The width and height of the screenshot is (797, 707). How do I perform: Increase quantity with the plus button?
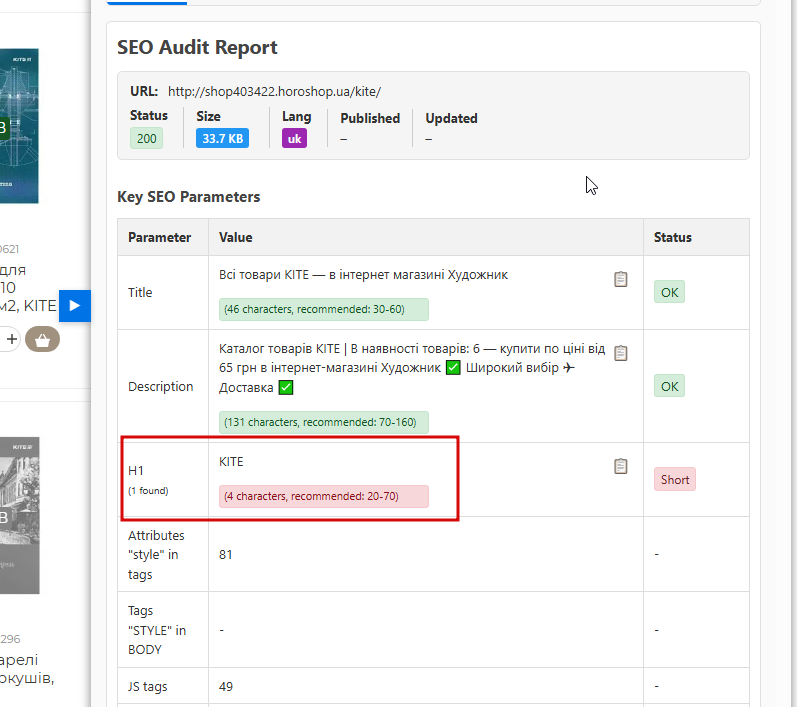coord(11,339)
